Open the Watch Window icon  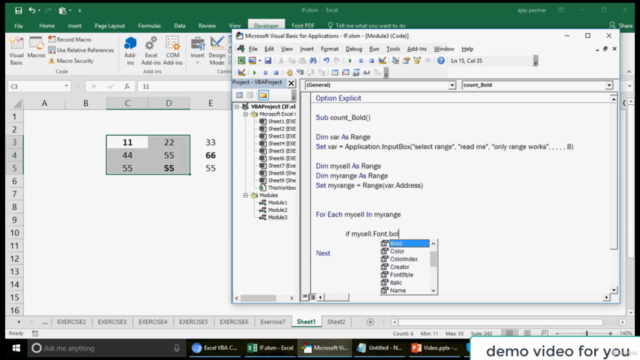[x=356, y=73]
